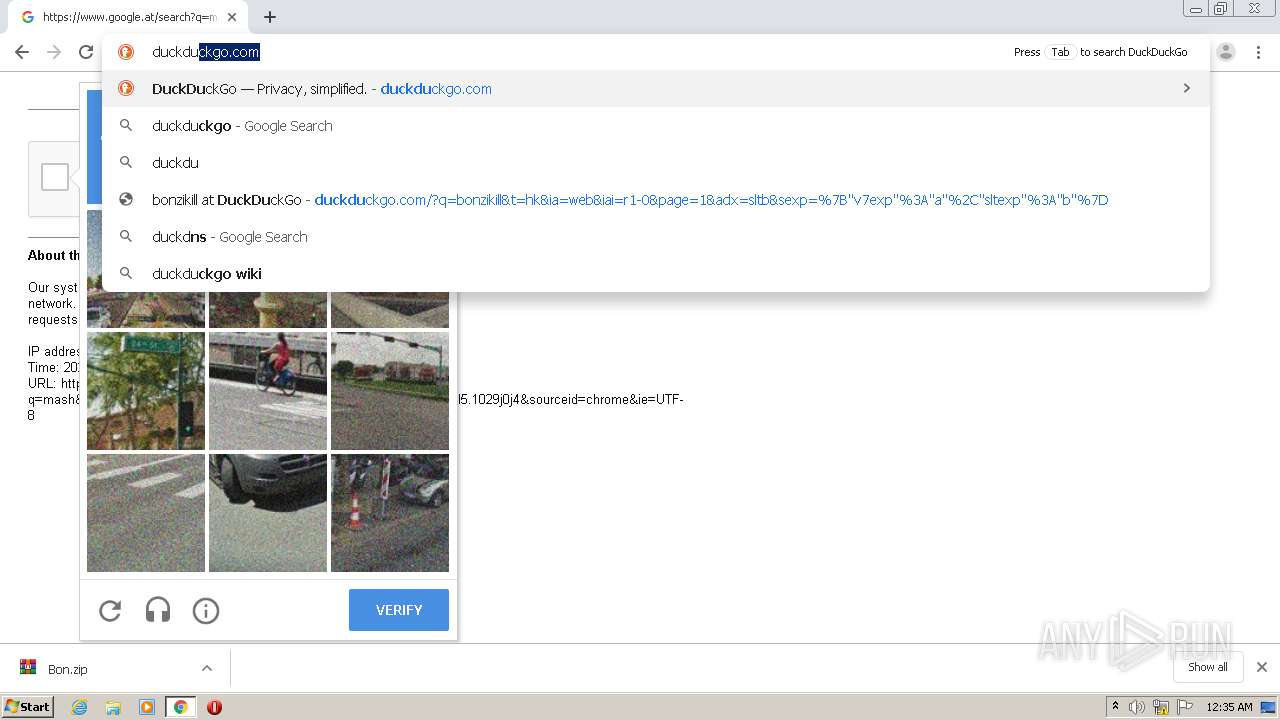Expand arrow on DuckDuckGo suggestion row

click(1187, 89)
